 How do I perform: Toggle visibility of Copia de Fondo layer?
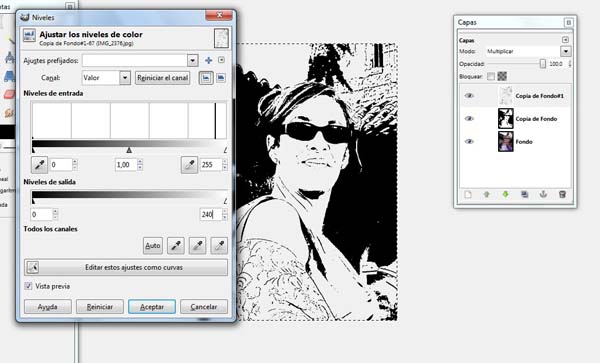469,119
